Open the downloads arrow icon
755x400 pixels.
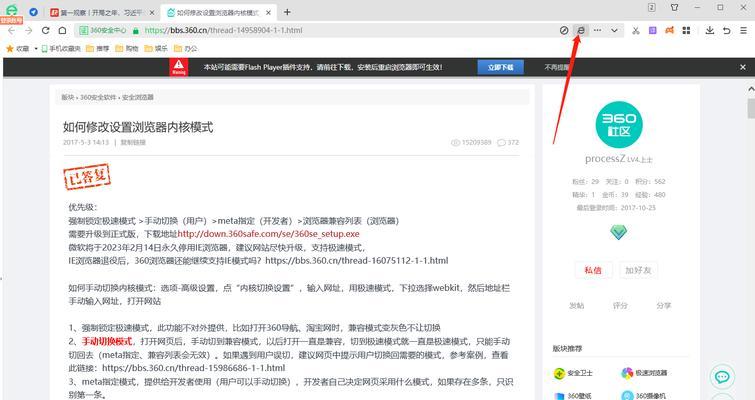pos(710,30)
